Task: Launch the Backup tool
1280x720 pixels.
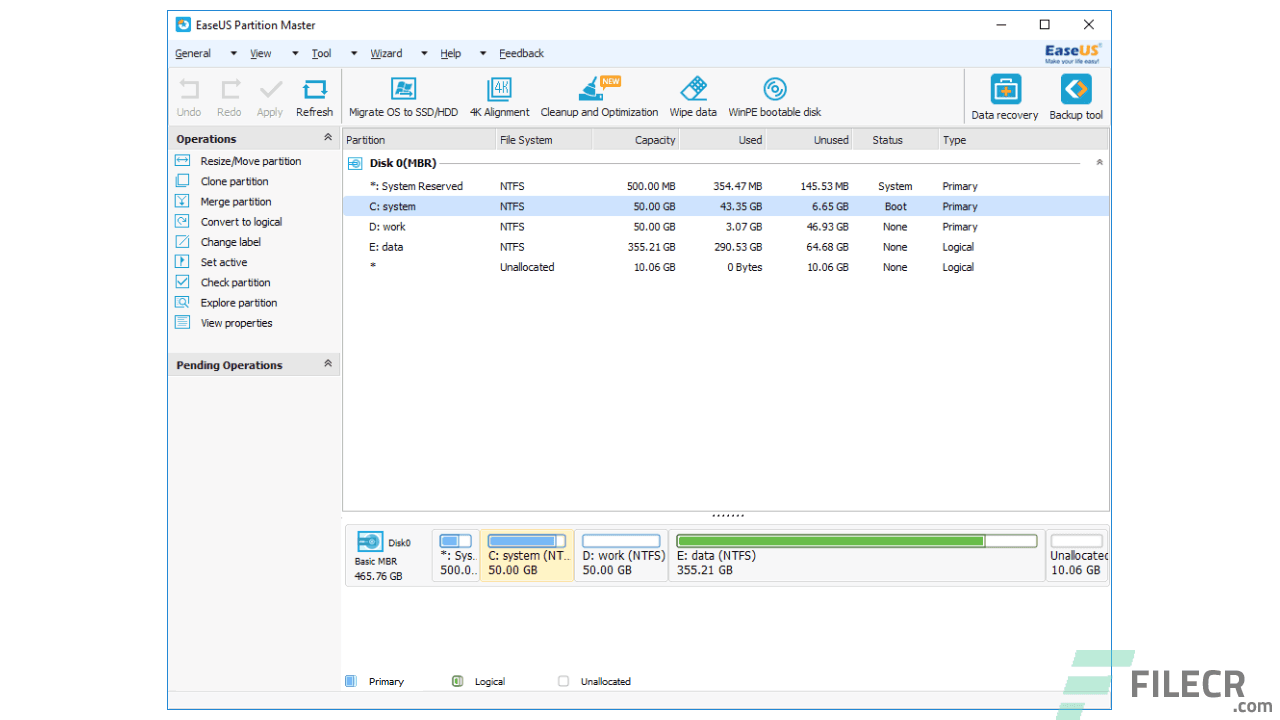Action: [x=1075, y=95]
